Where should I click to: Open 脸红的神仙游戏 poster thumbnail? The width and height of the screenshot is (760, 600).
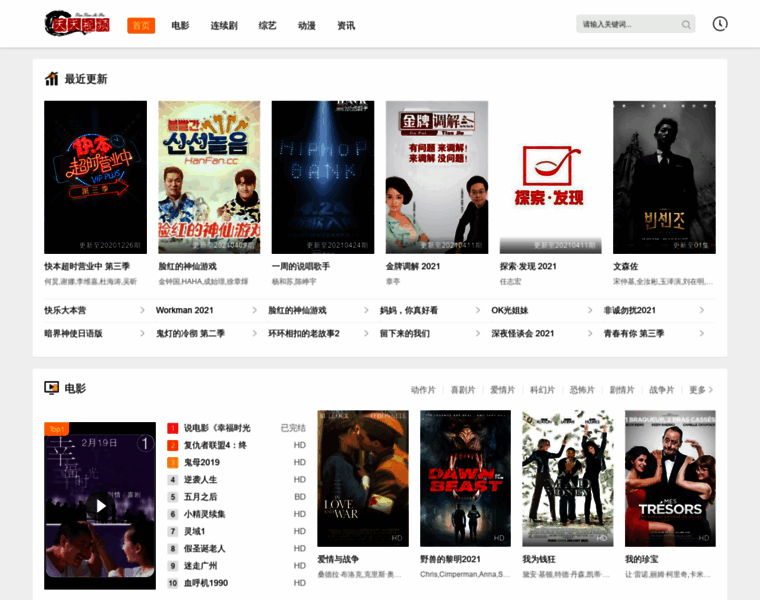(209, 177)
